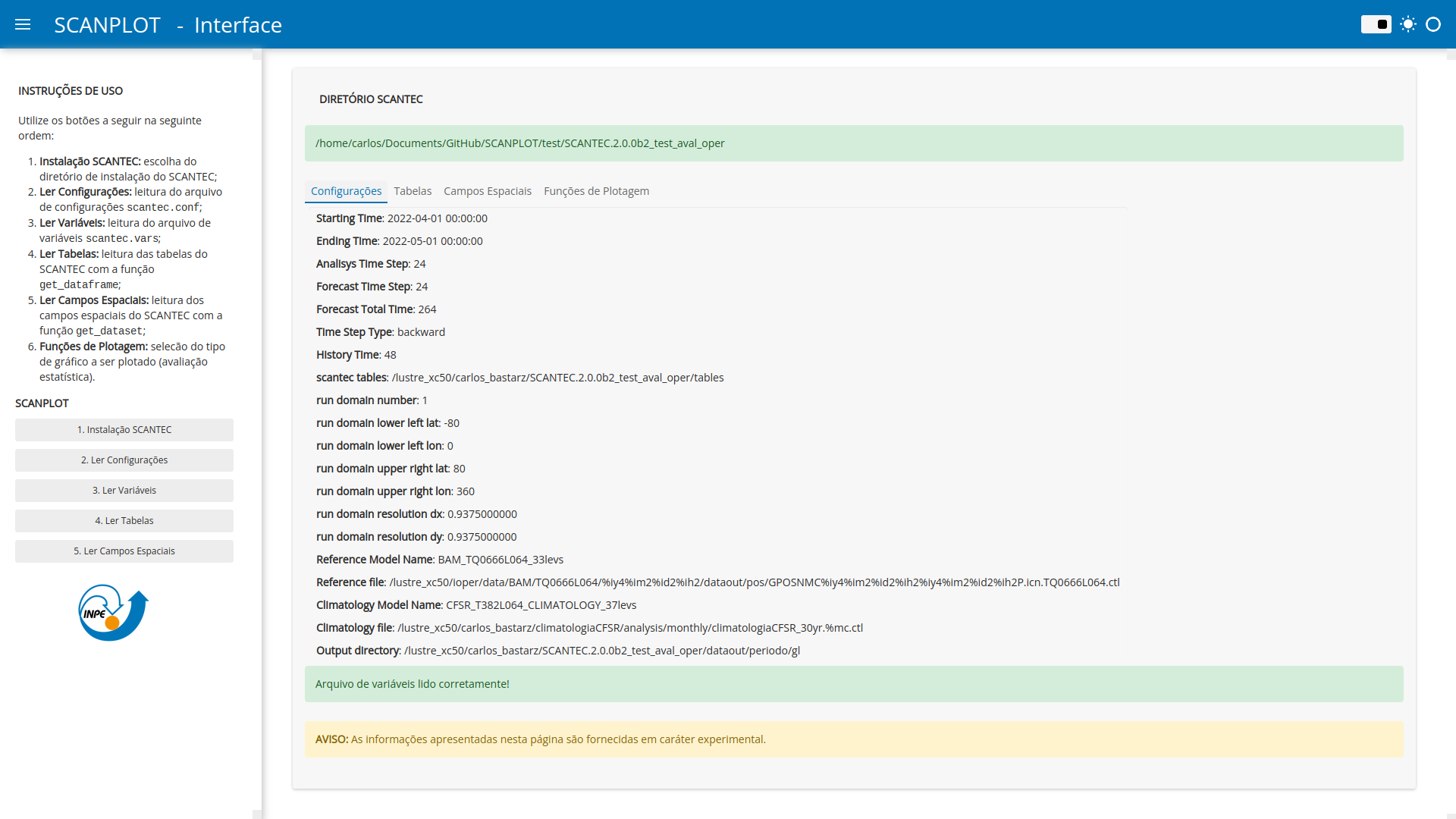
Task: Click the DIRETÓRIO SCANTEC heading
Action: coord(371,99)
